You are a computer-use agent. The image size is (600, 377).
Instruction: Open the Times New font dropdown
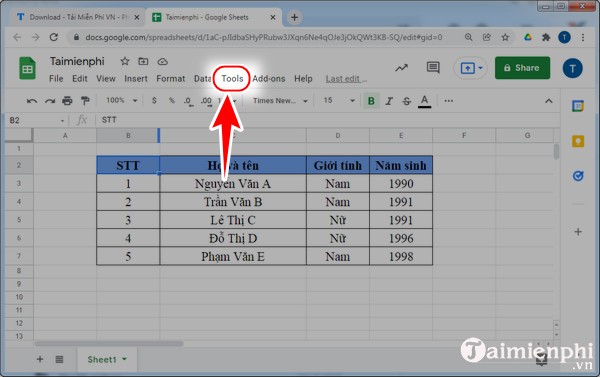click(280, 101)
